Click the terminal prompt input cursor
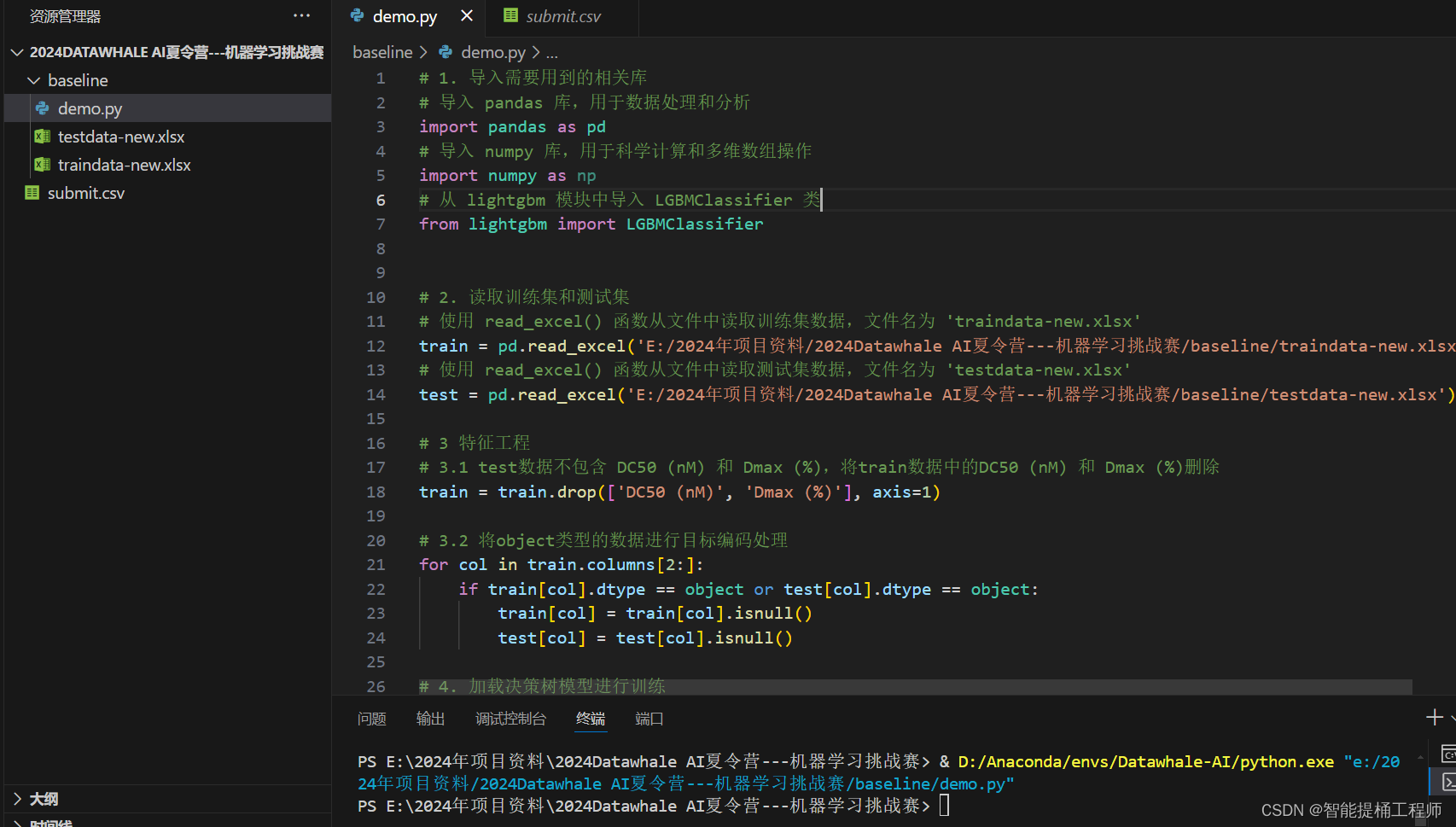This screenshot has height=827, width=1456. [944, 805]
